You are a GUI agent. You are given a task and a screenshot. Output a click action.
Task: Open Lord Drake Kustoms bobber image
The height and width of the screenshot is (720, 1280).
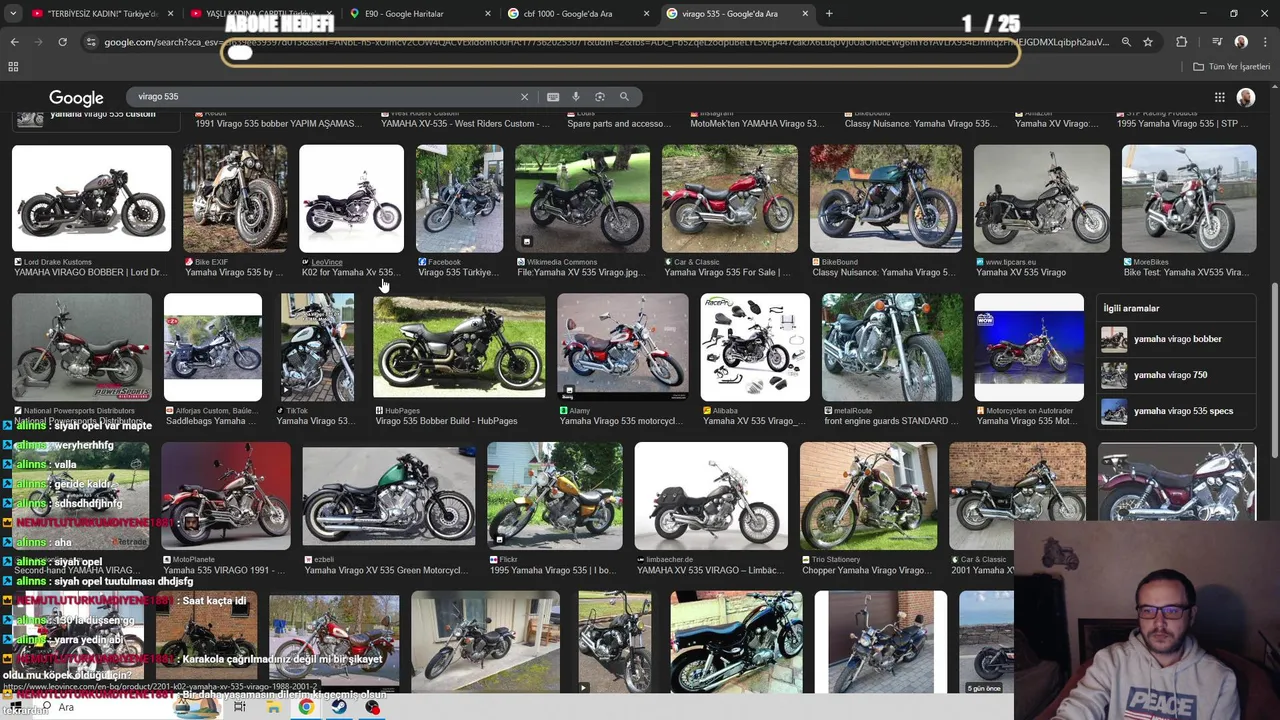click(x=91, y=198)
